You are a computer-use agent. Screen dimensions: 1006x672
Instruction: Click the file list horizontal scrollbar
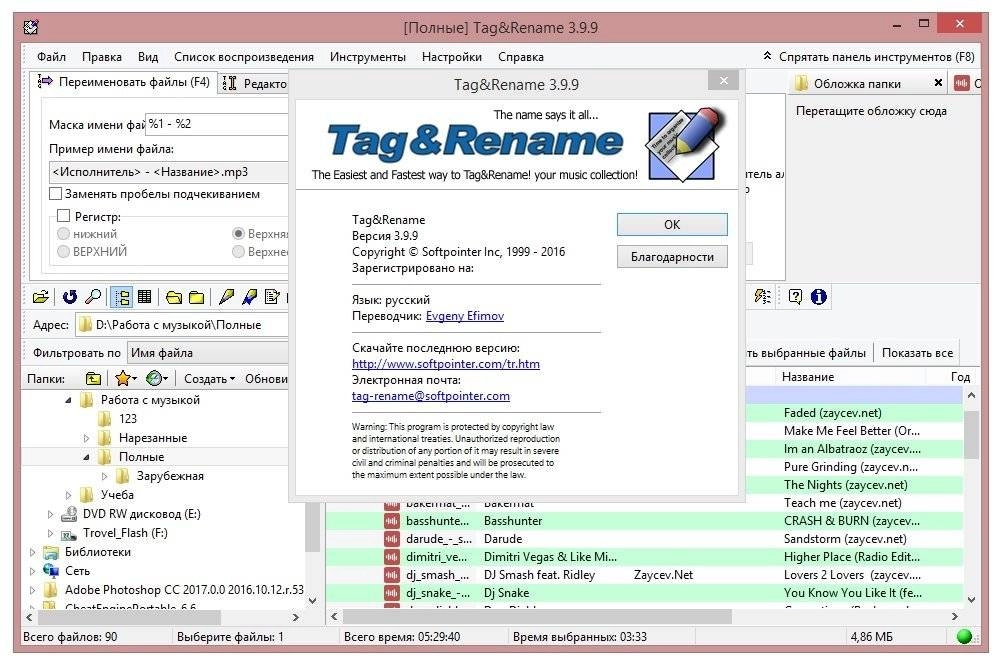[x=537, y=617]
